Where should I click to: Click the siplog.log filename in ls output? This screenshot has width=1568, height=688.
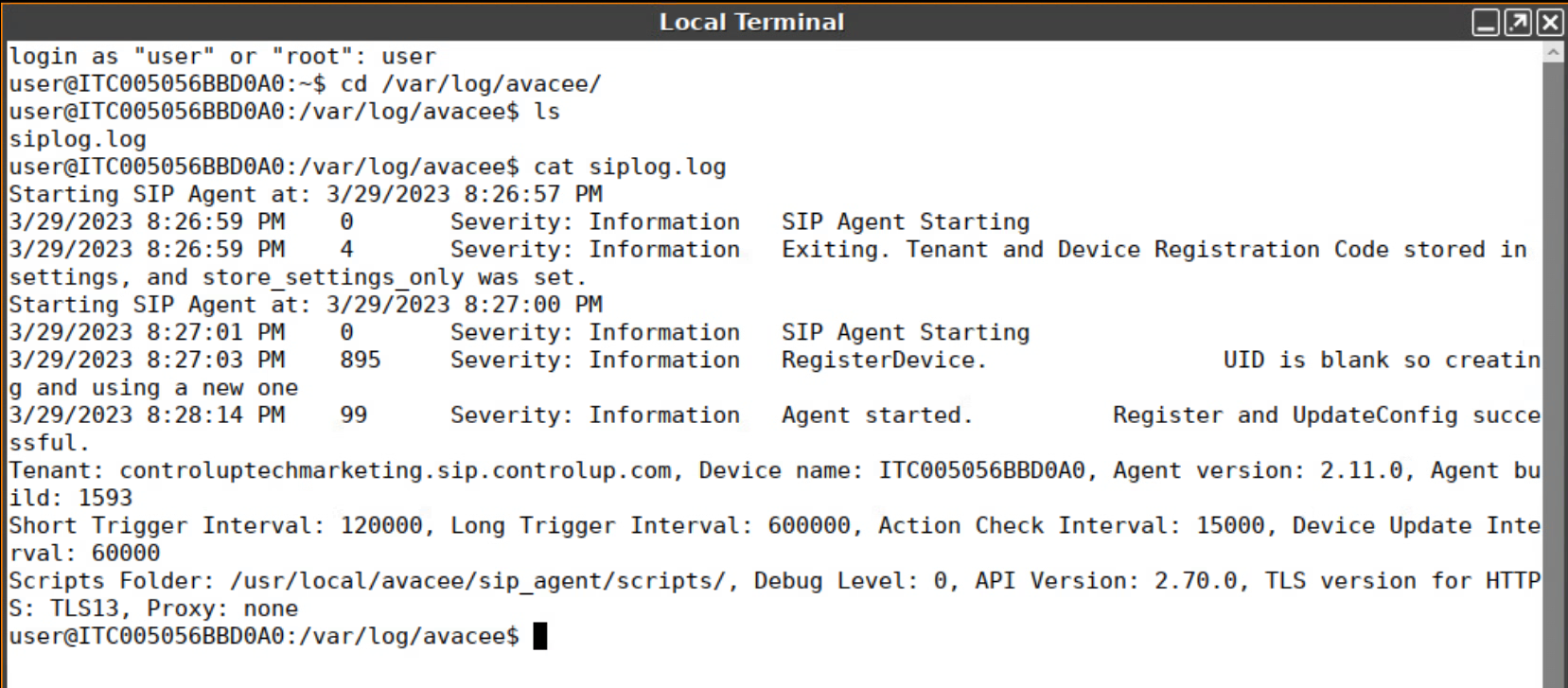tap(76, 138)
